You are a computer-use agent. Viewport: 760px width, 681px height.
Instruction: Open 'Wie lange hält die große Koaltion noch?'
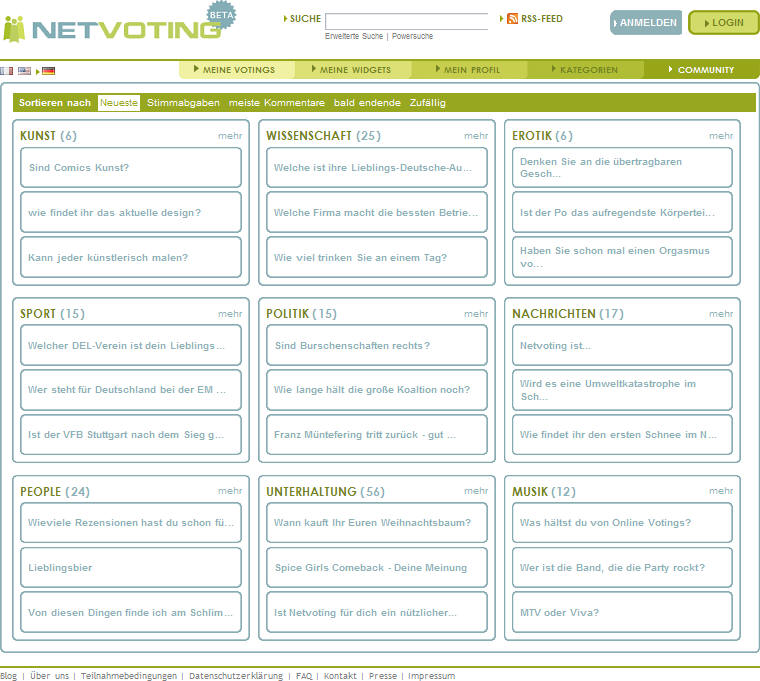377,390
